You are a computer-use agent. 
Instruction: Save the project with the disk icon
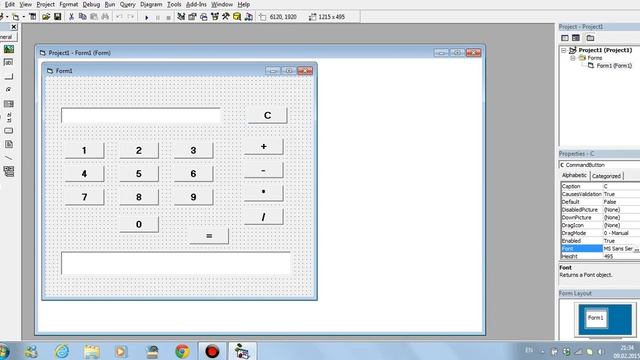tap(58, 17)
